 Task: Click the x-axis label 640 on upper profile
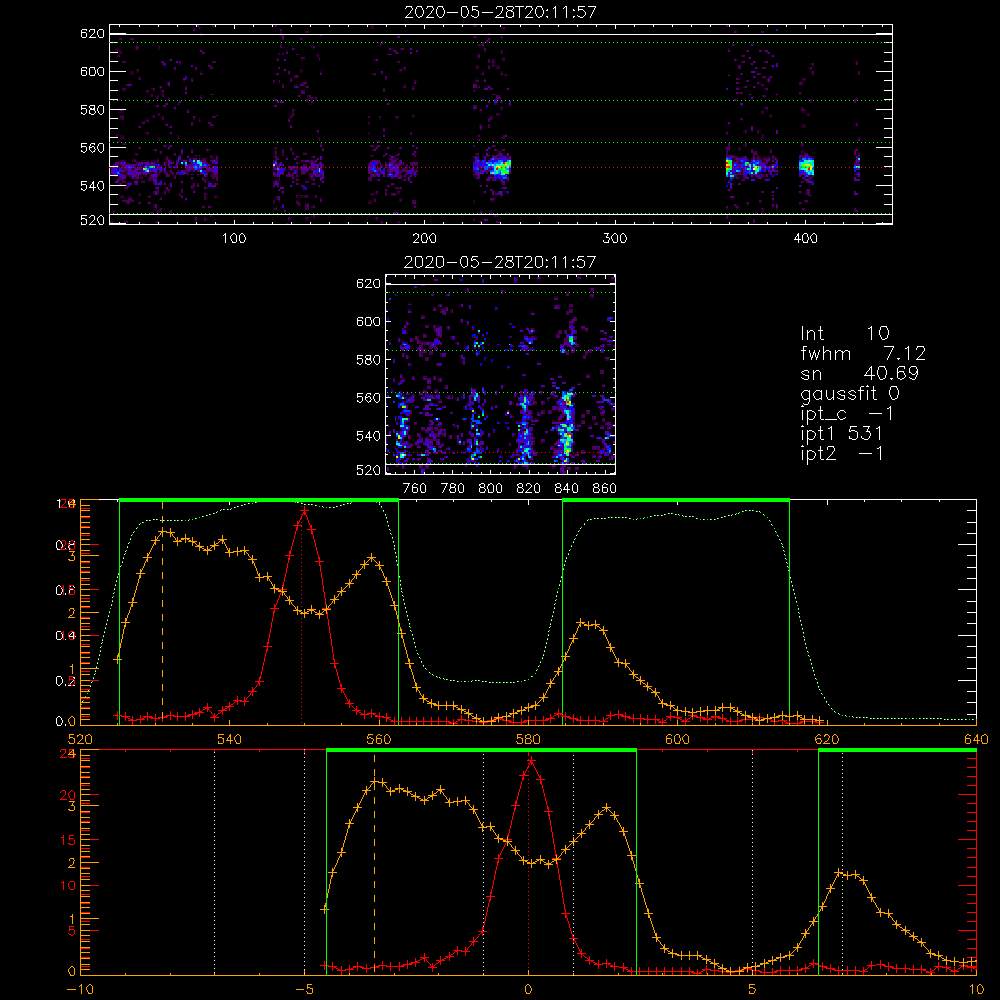click(x=976, y=739)
